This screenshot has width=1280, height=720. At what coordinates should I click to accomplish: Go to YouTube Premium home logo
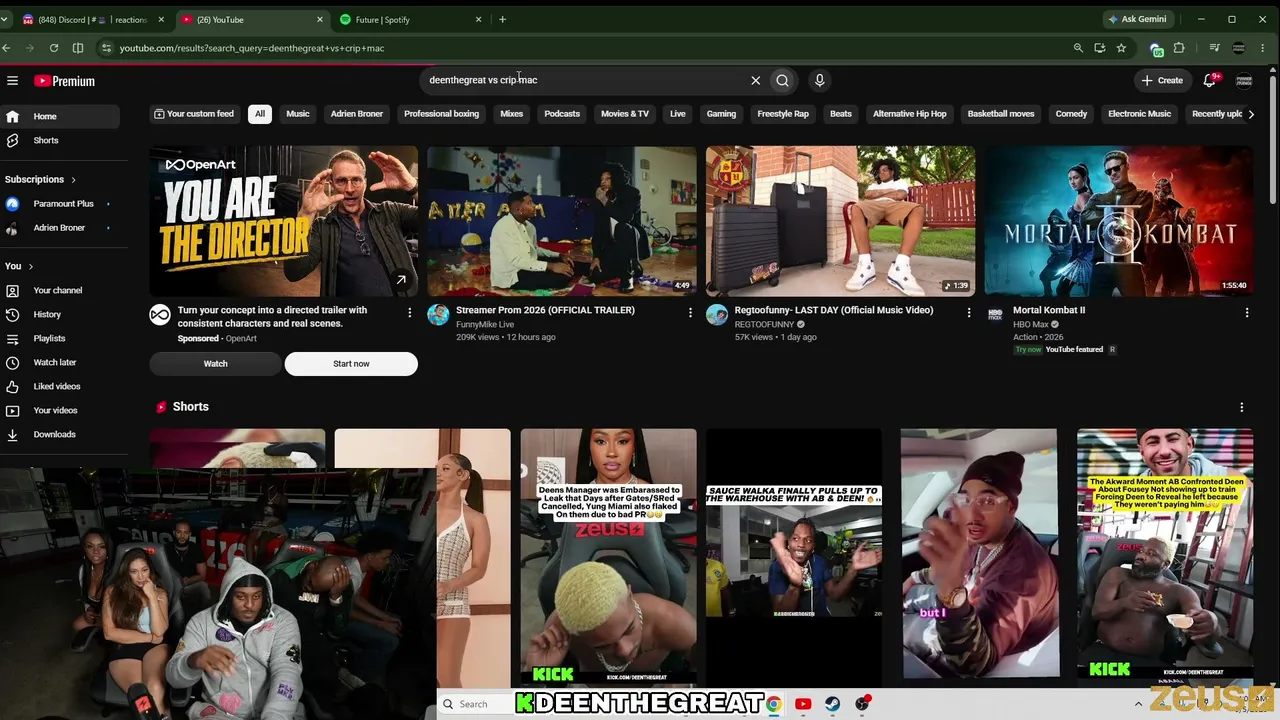pos(64,81)
